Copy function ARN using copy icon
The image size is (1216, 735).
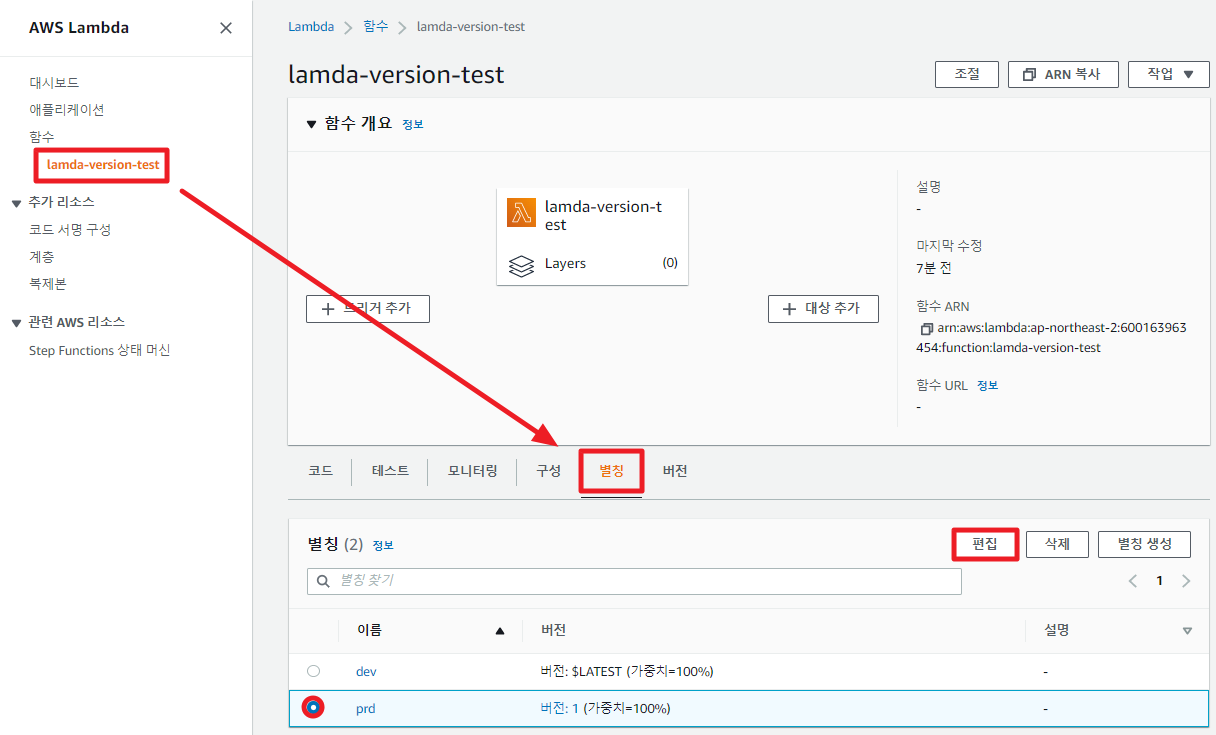pyautogui.click(x=926, y=329)
